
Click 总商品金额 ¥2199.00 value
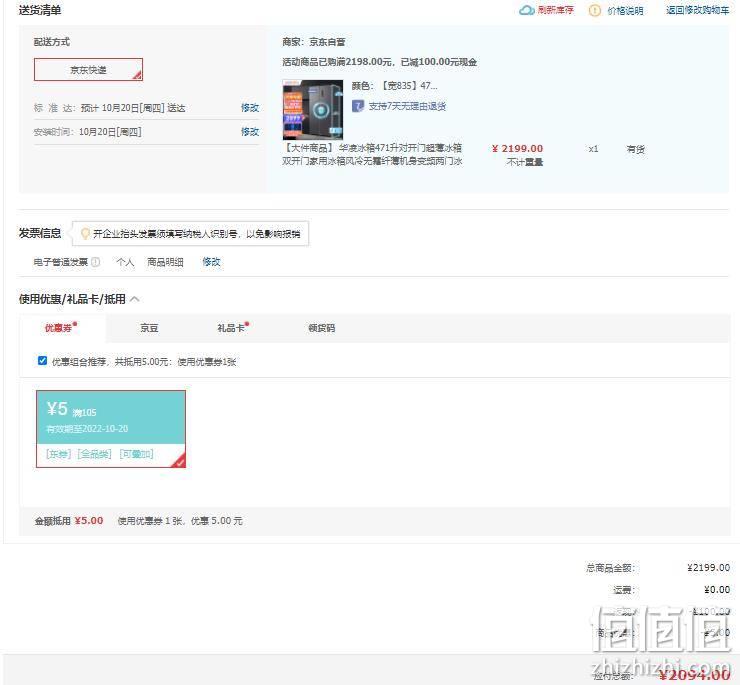click(x=708, y=567)
